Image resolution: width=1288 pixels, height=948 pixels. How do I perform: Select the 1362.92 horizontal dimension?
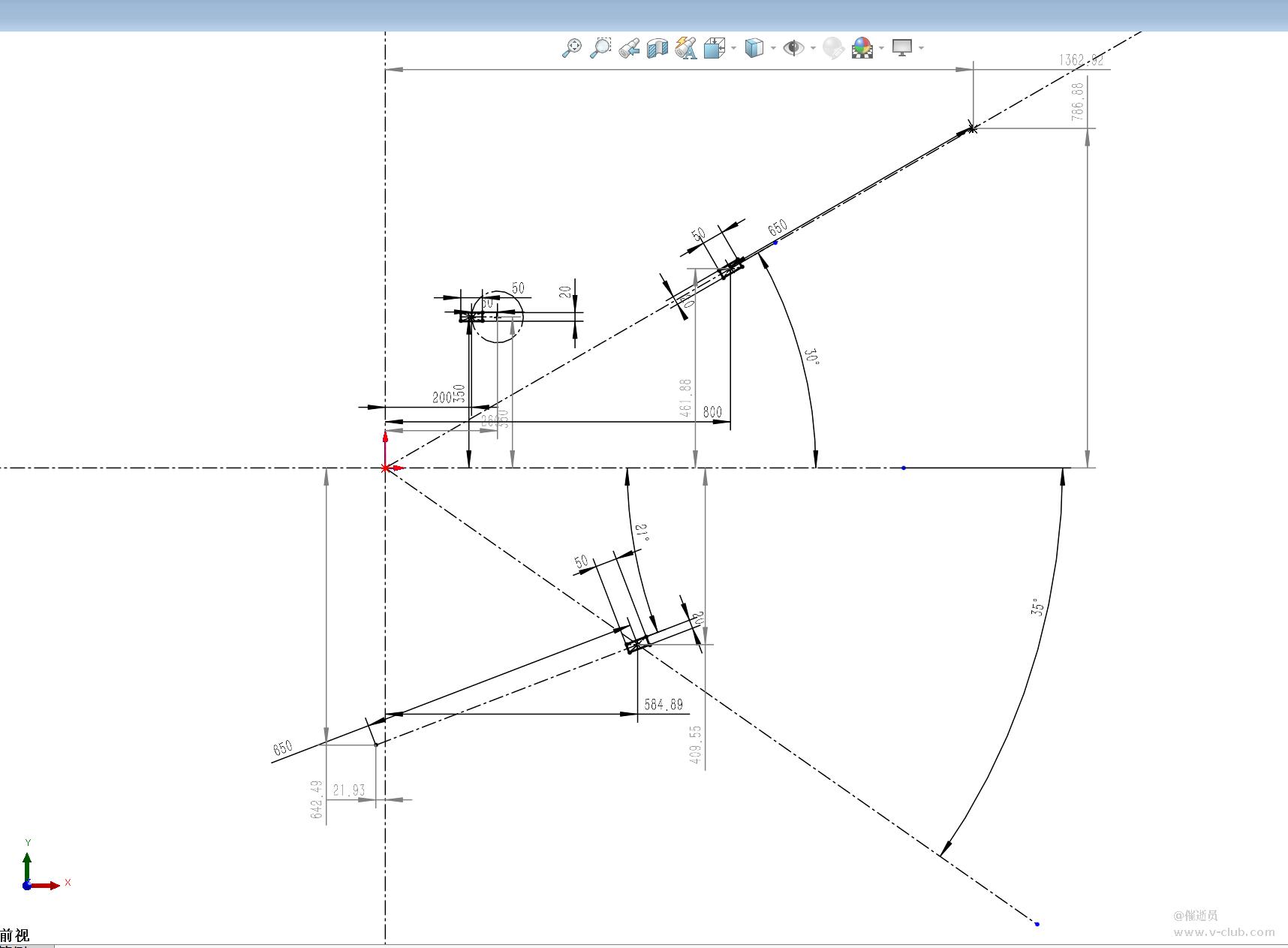1082,60
